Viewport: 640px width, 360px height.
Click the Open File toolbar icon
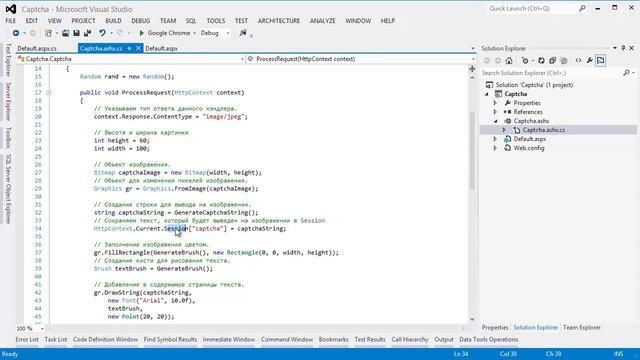(65, 33)
